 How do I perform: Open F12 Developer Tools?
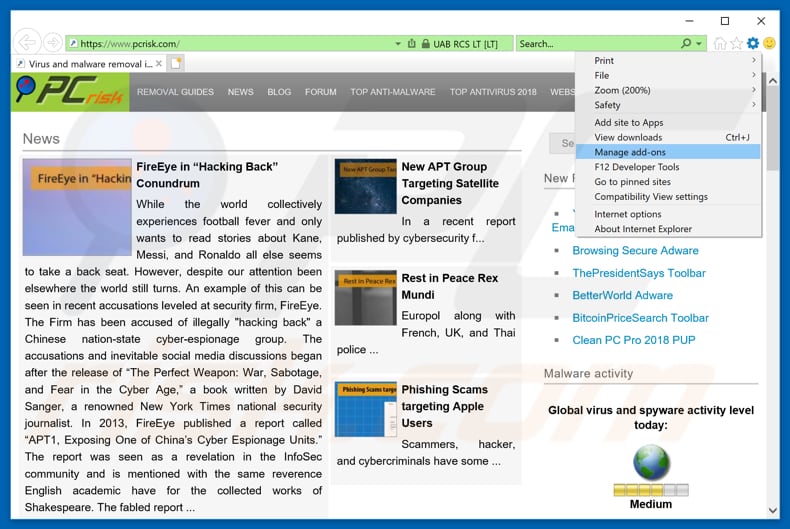668,167
